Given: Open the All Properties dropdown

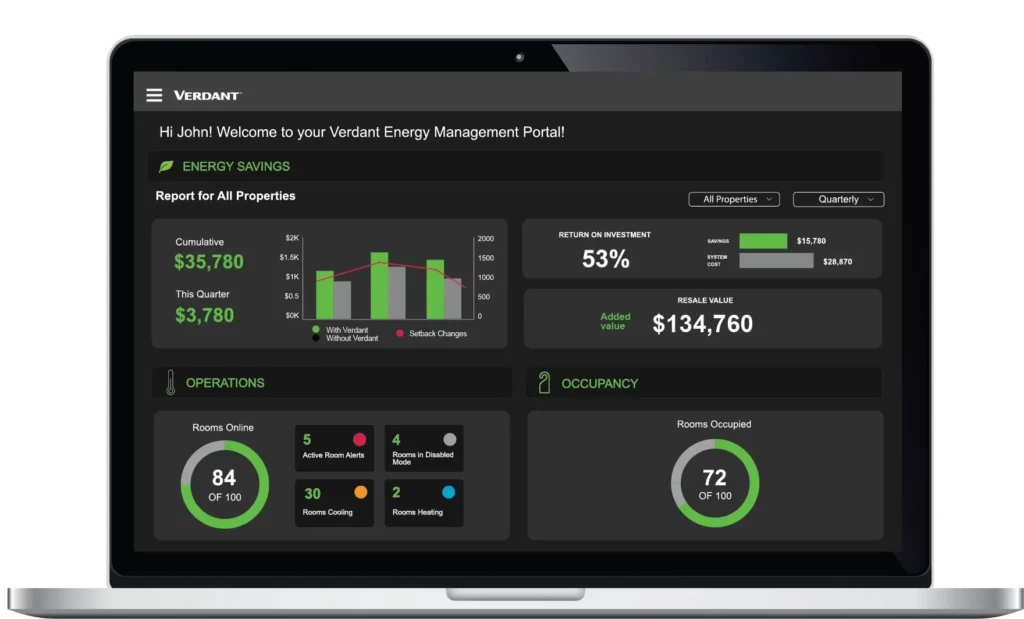Looking at the screenshot, I should [734, 199].
